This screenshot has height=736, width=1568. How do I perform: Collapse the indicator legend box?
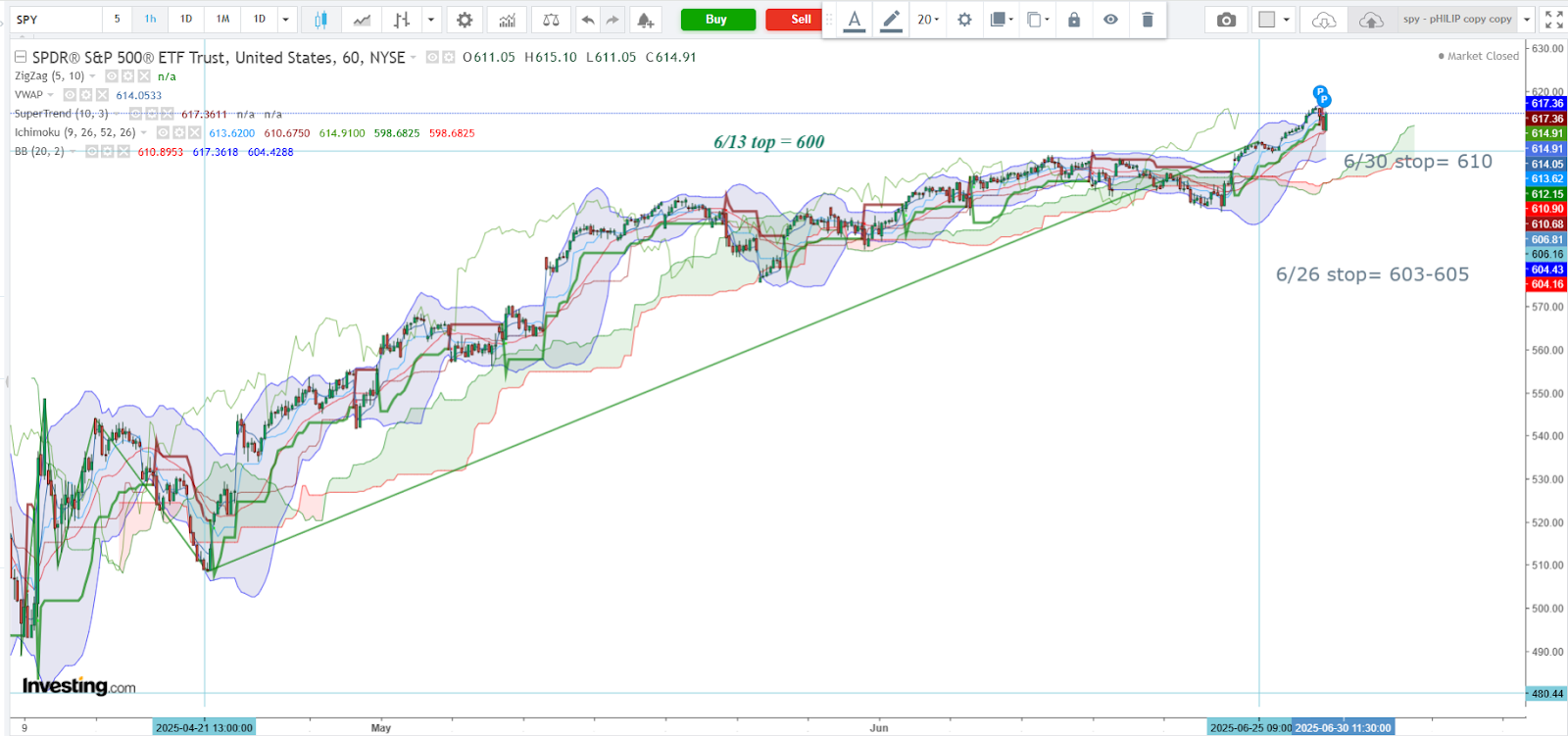21,58
